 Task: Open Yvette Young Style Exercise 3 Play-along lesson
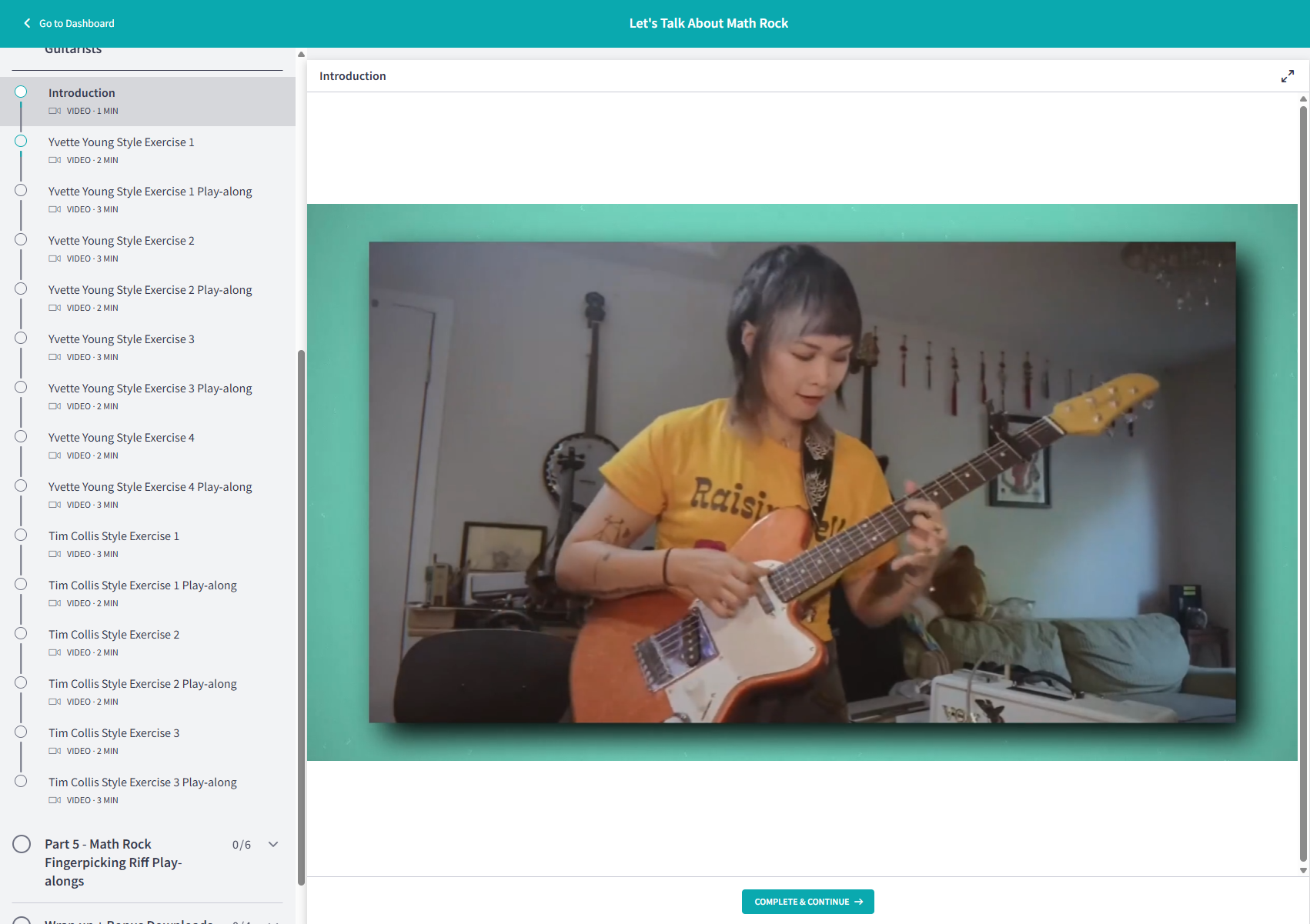pos(150,389)
